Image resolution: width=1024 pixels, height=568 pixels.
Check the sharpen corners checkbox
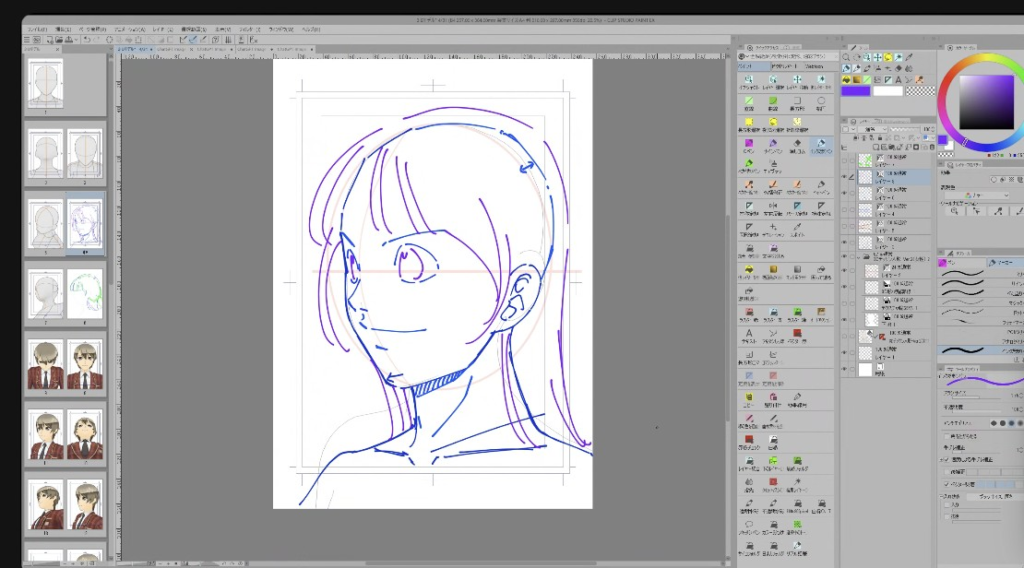pyautogui.click(x=947, y=436)
